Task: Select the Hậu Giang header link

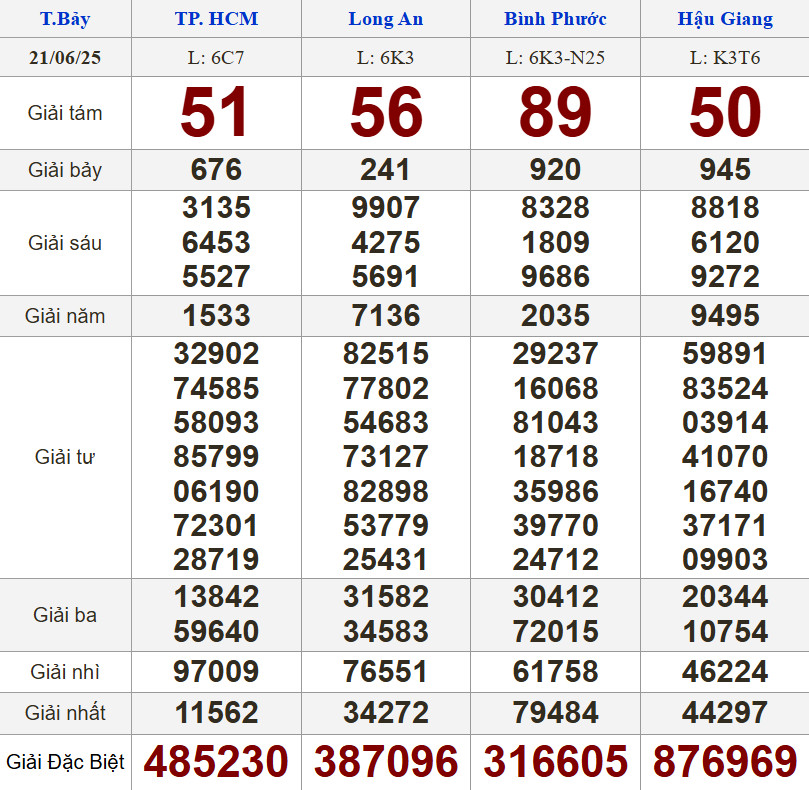Action: 725,19
